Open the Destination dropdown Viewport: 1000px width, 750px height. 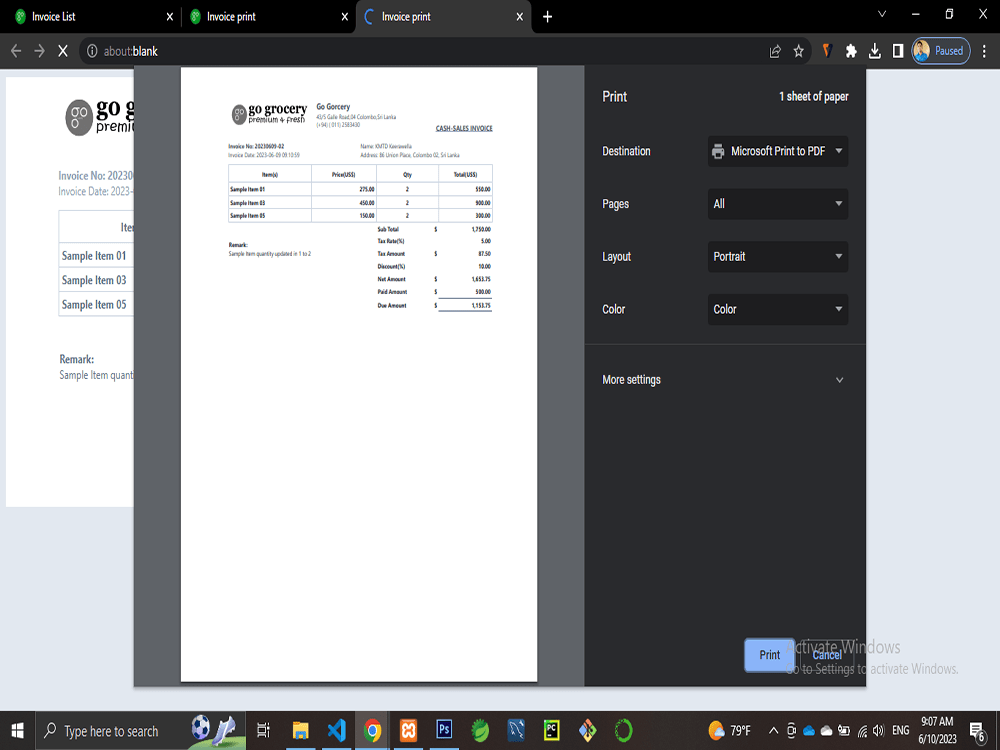pos(778,151)
